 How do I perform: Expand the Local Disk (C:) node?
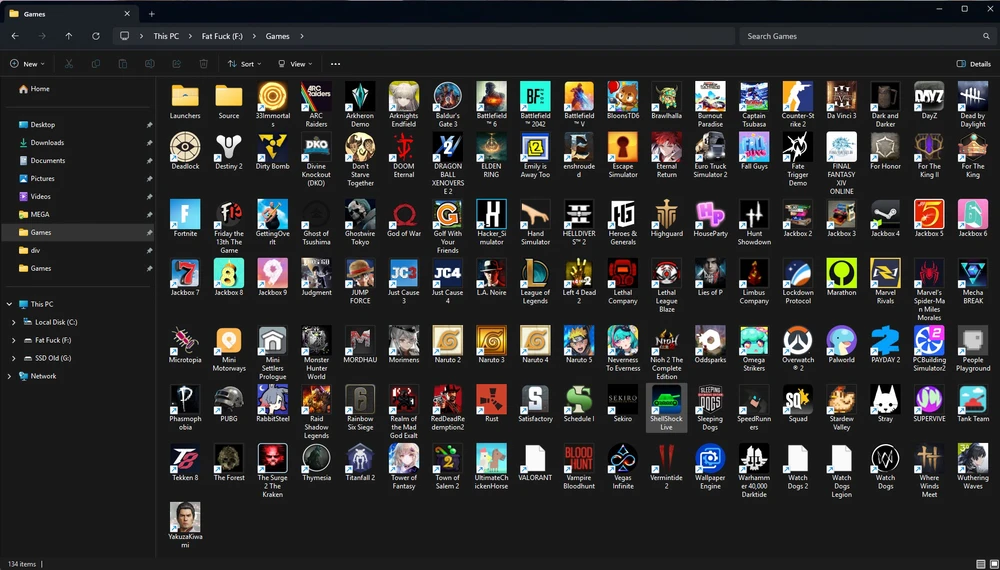13,323
